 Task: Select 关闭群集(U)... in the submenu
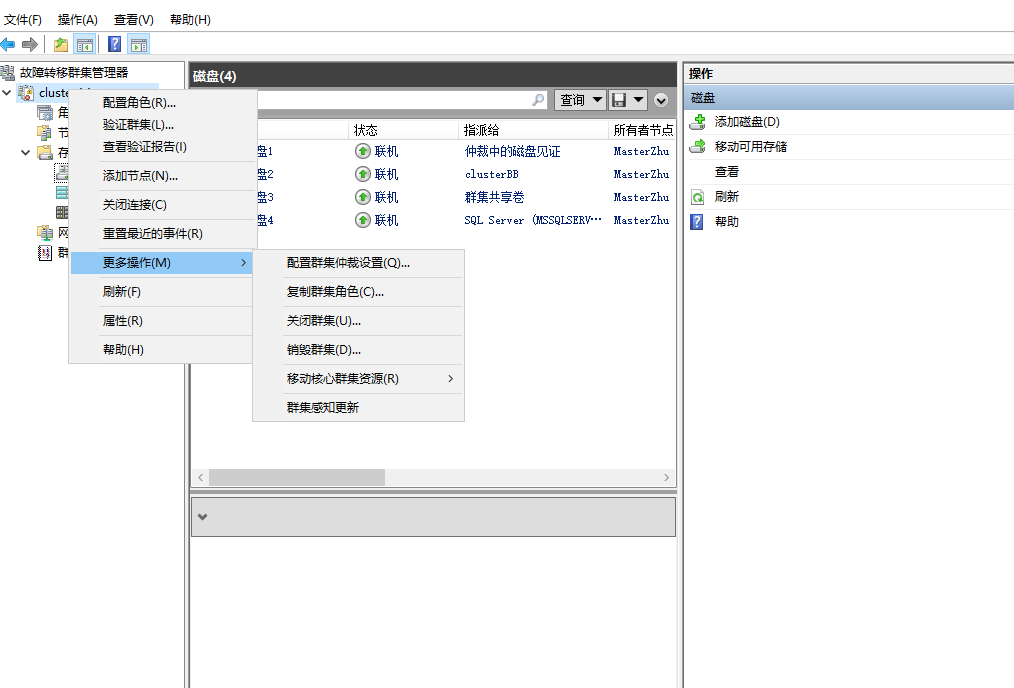tap(358, 321)
